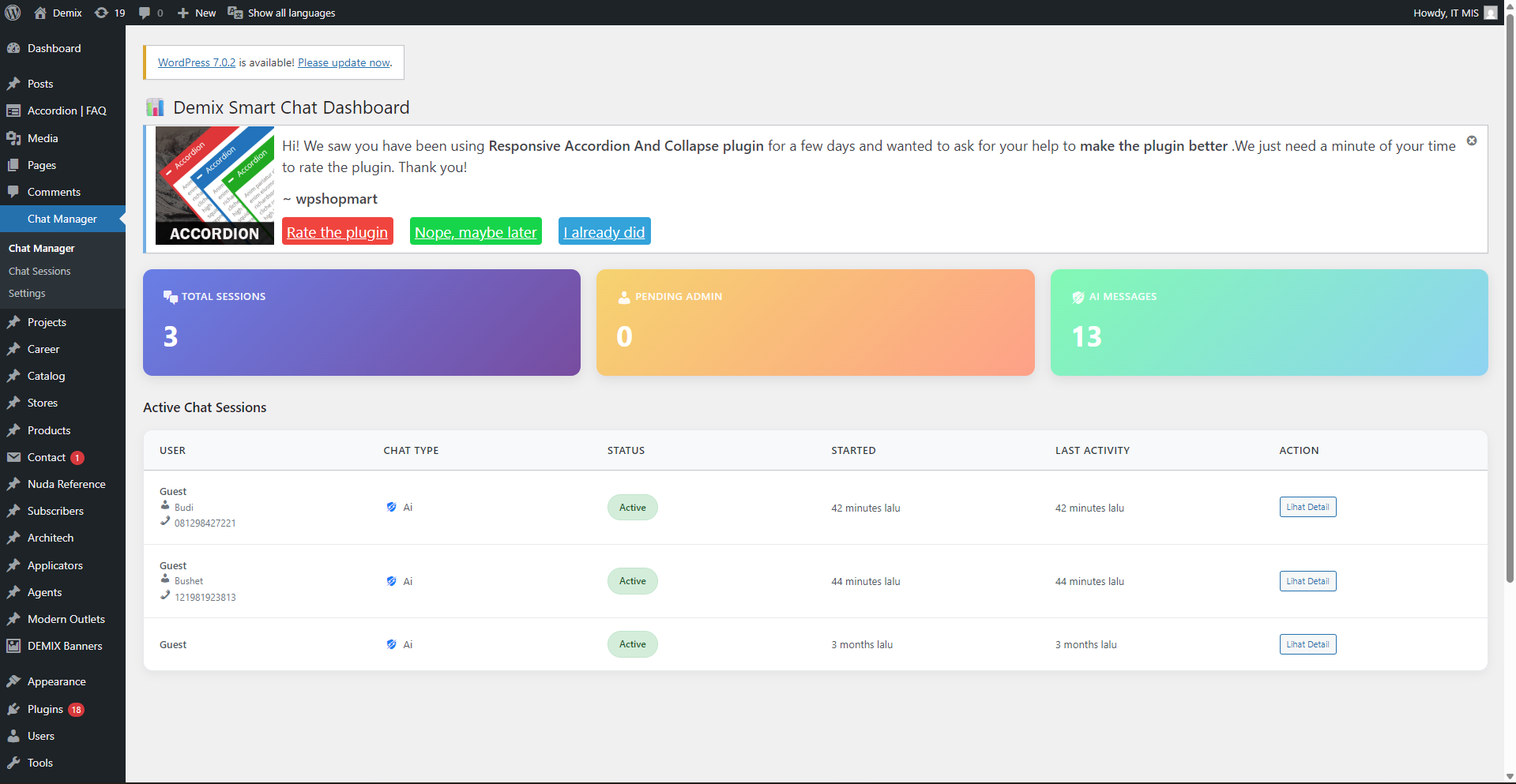Open the Career menu item
Viewport: 1516px width, 784px height.
point(62,349)
